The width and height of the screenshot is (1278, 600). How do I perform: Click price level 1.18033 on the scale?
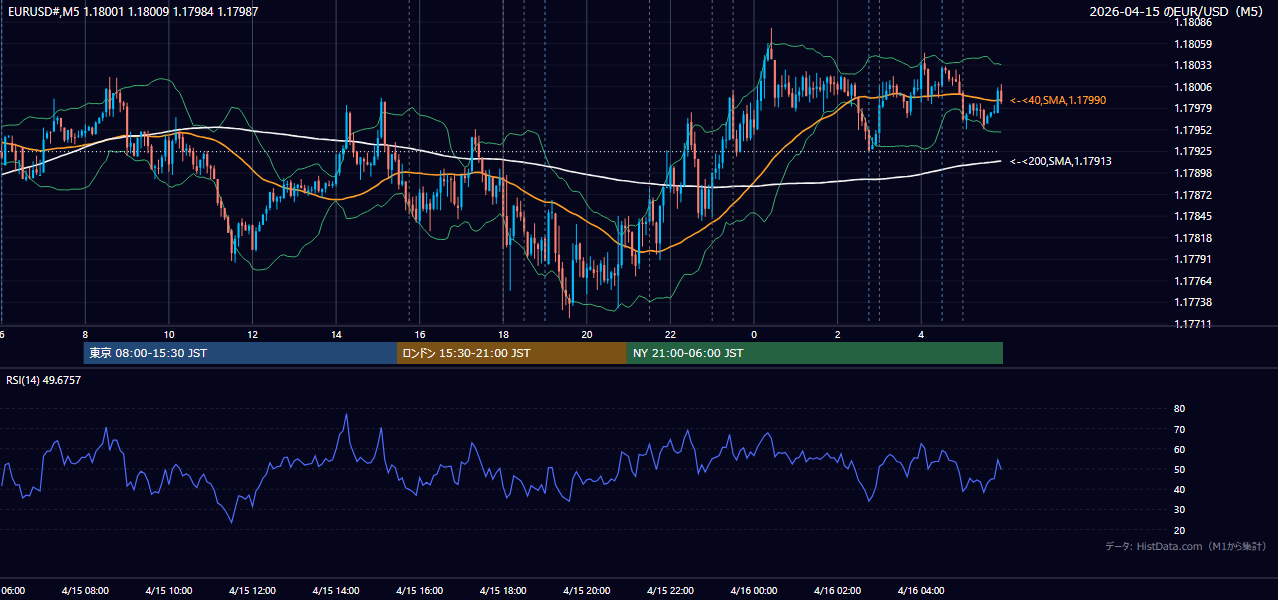pos(1193,66)
